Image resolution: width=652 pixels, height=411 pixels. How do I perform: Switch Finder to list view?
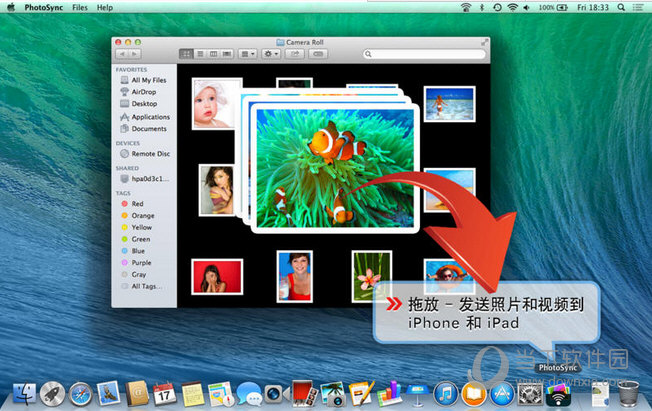click(200, 54)
